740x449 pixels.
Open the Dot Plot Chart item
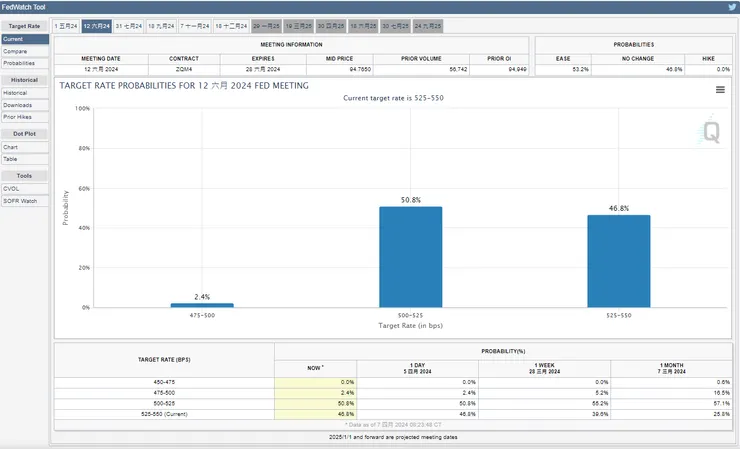click(x=11, y=147)
